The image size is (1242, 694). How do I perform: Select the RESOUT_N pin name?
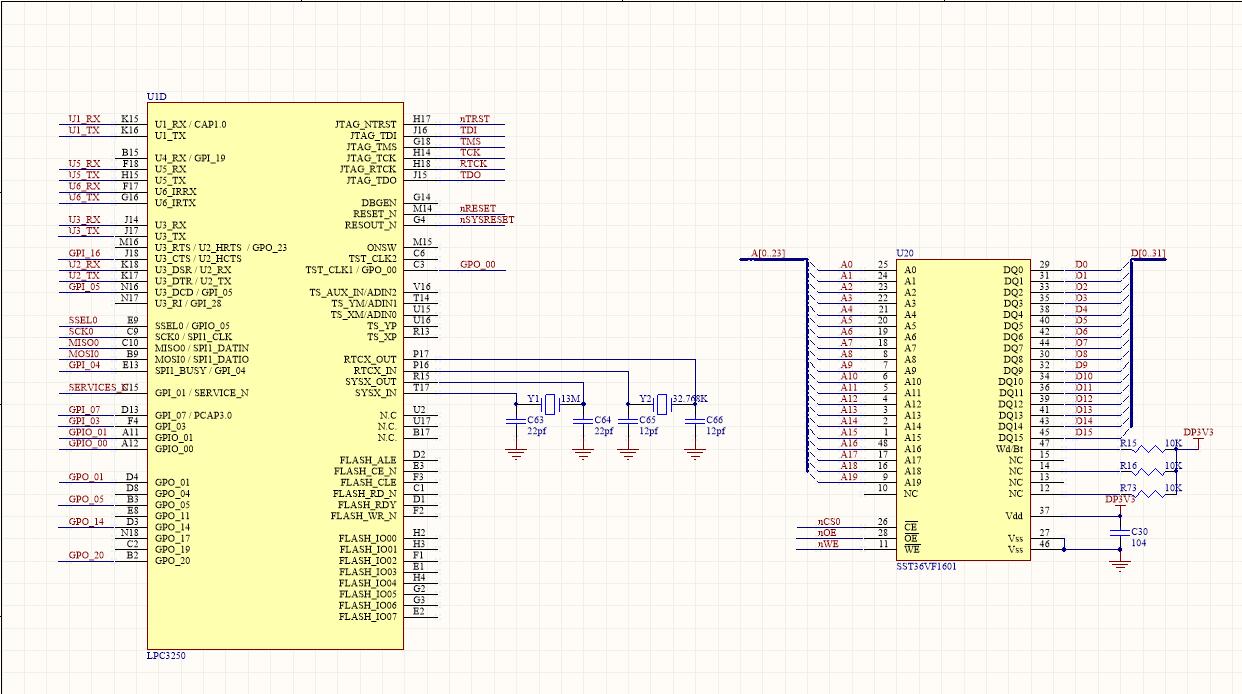tap(370, 225)
